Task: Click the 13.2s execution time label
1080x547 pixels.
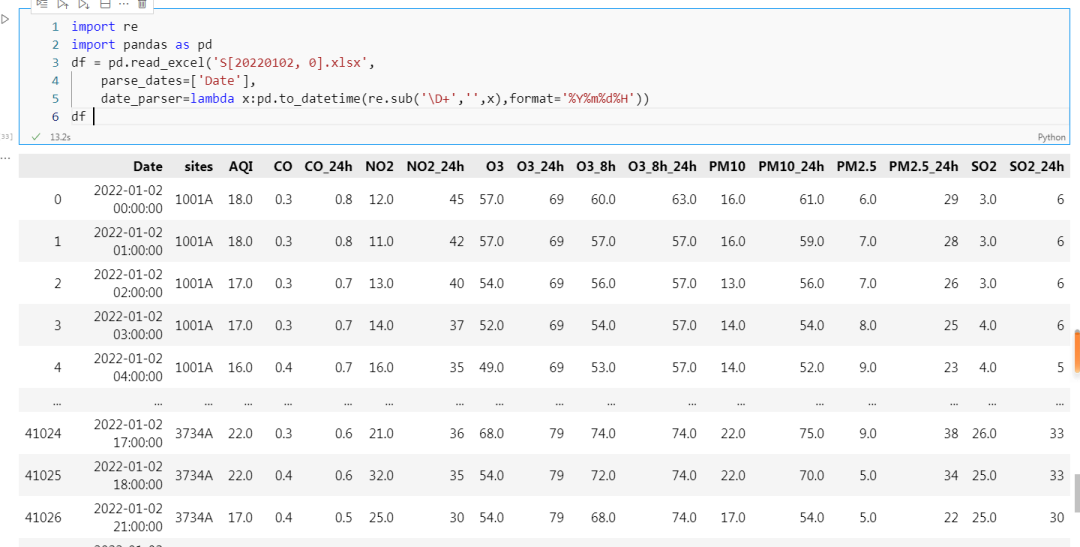Action: point(60,136)
